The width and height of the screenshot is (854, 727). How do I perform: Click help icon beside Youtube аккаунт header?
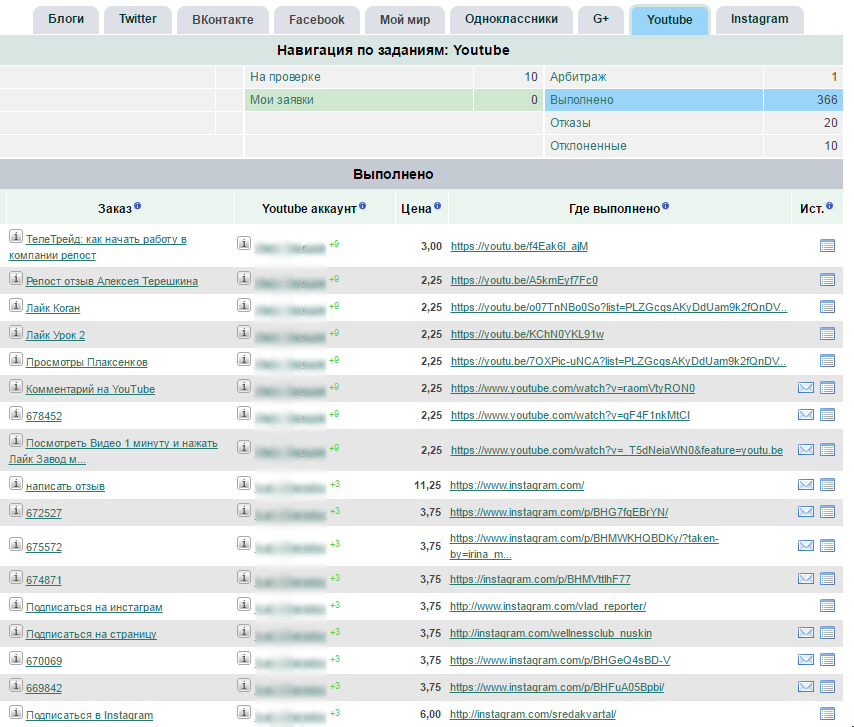[x=363, y=207]
